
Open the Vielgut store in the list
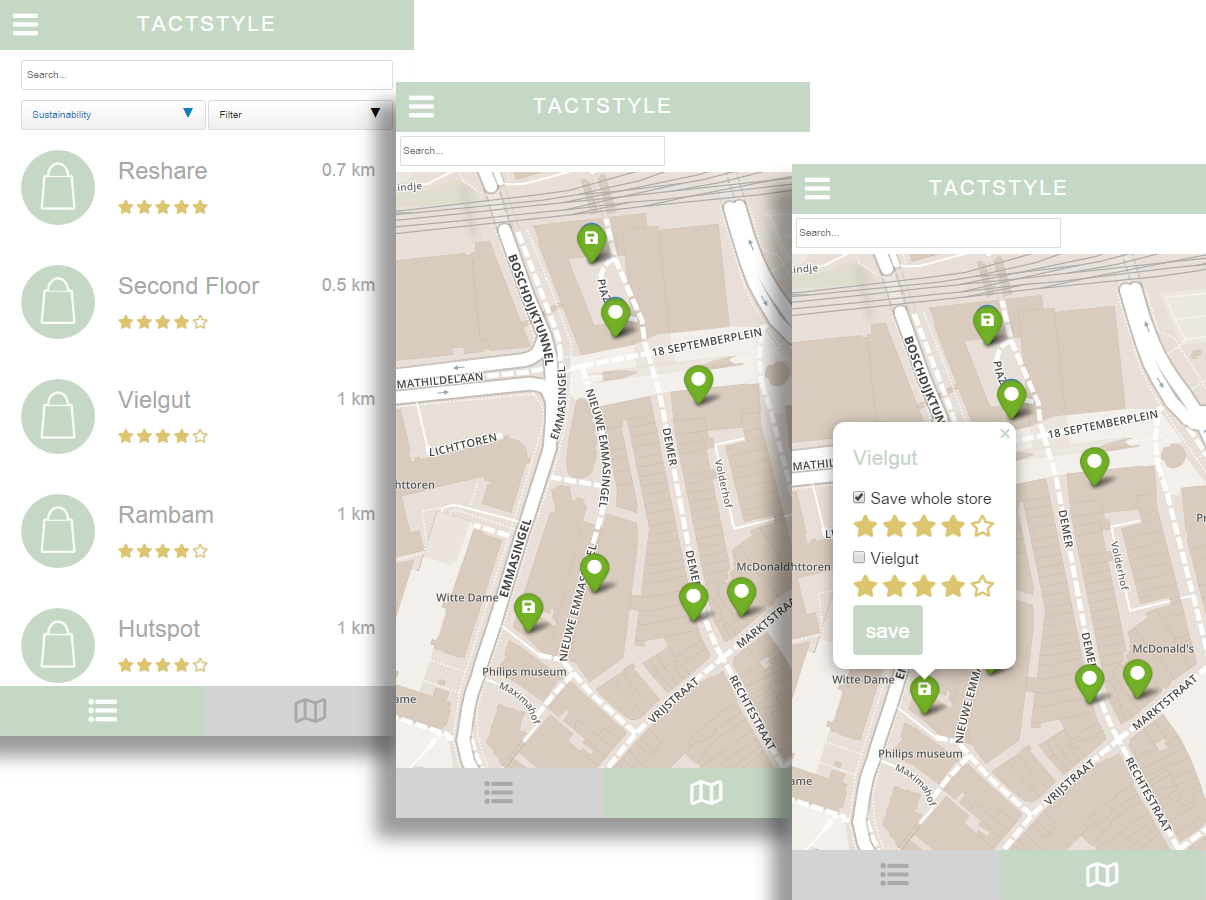154,400
